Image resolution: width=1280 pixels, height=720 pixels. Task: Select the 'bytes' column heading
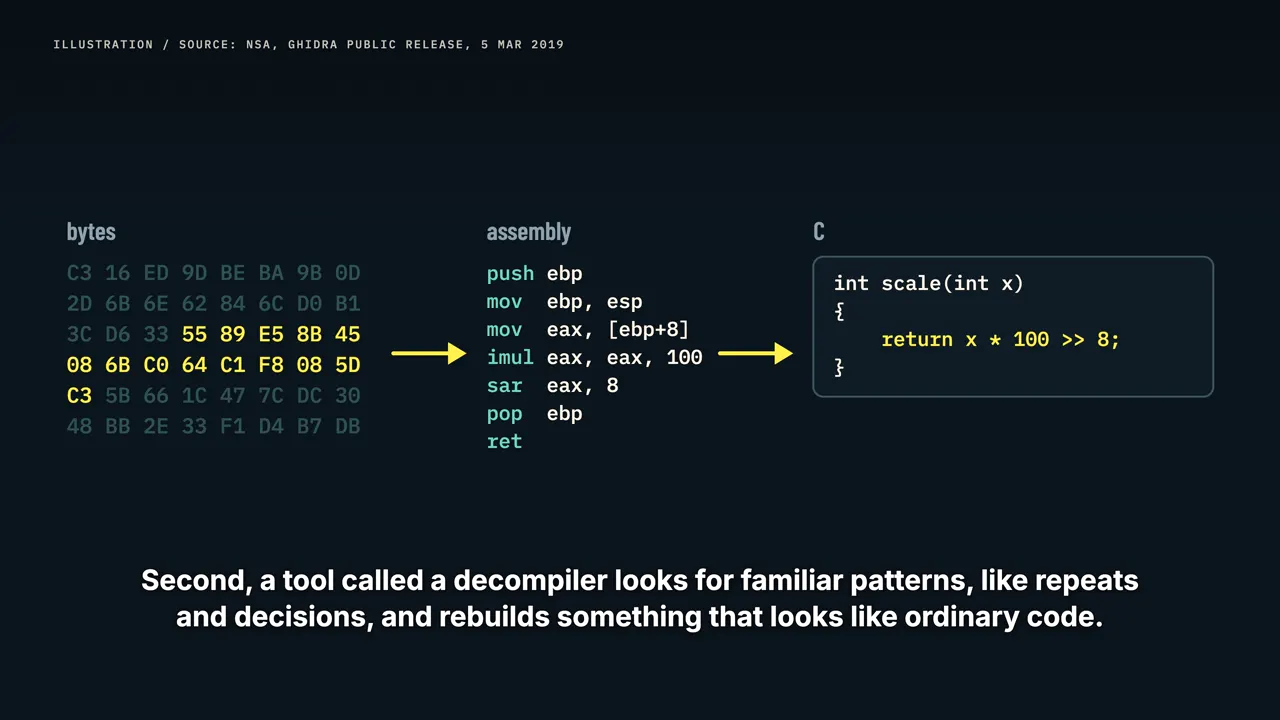click(91, 232)
